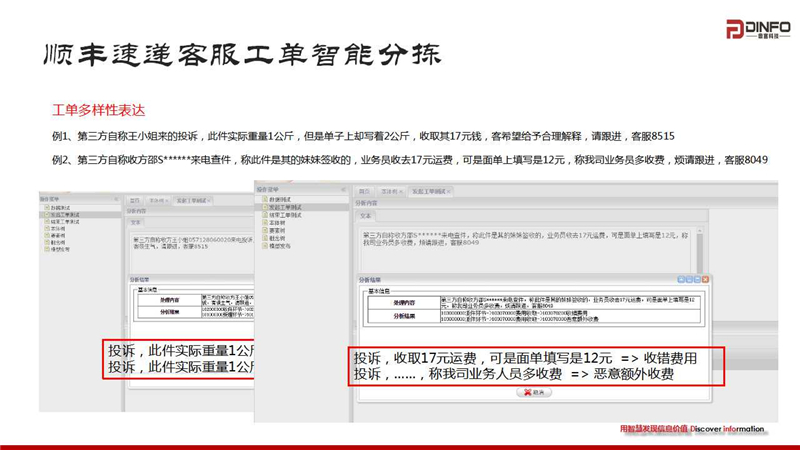800x450 pixels.
Task: Click the red close icon on 分析结果 dialog
Action: coord(705,280)
